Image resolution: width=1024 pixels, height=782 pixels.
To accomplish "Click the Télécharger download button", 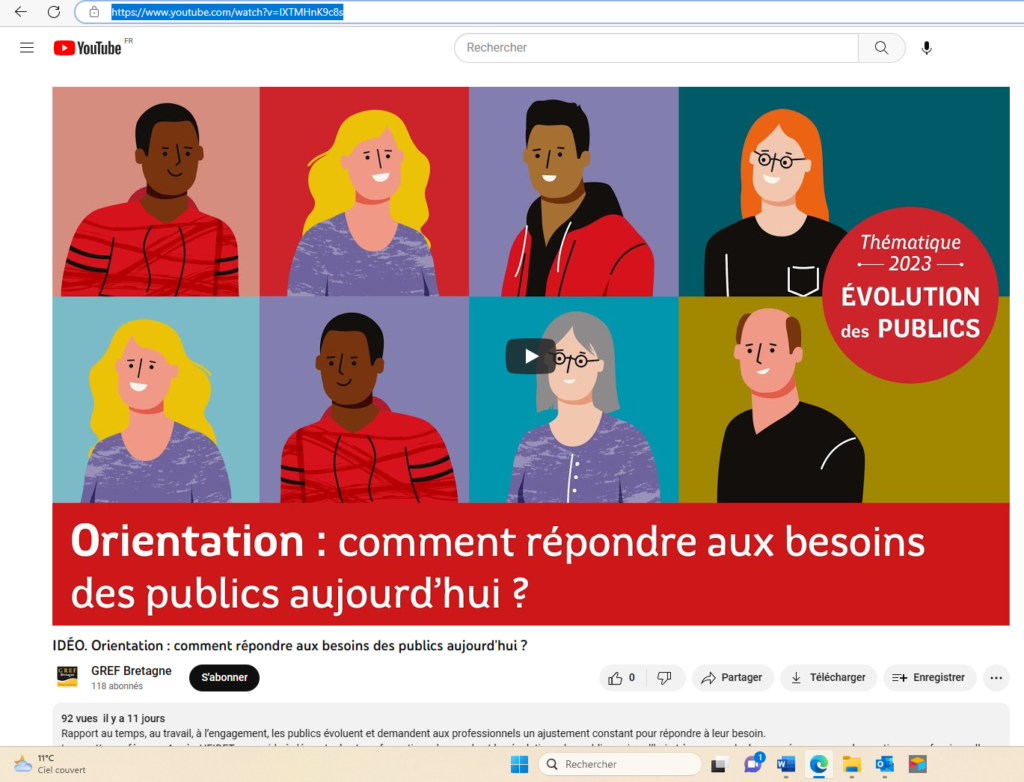I will coord(828,678).
